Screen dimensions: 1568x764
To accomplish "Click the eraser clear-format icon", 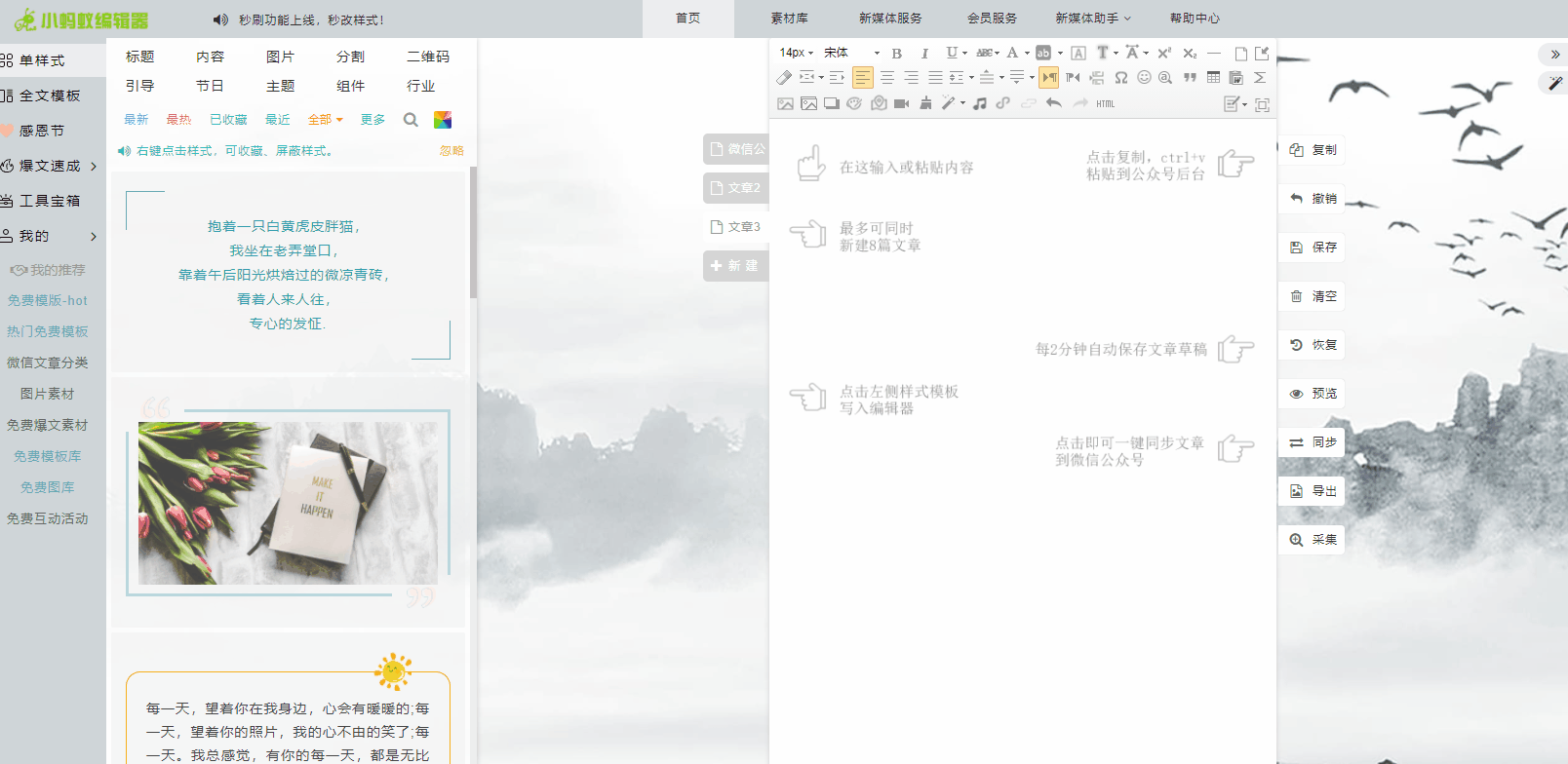I will (x=784, y=77).
